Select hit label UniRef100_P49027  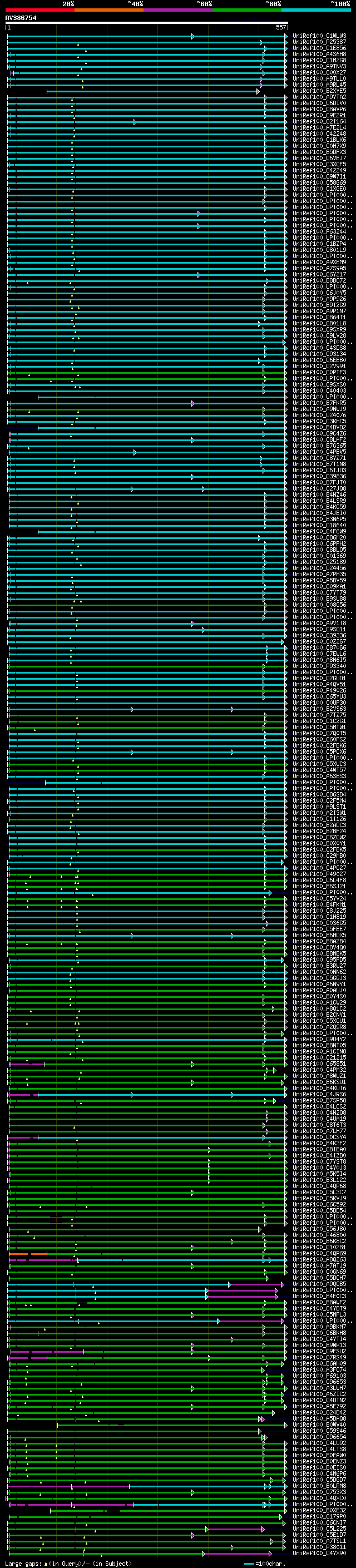coord(319,874)
